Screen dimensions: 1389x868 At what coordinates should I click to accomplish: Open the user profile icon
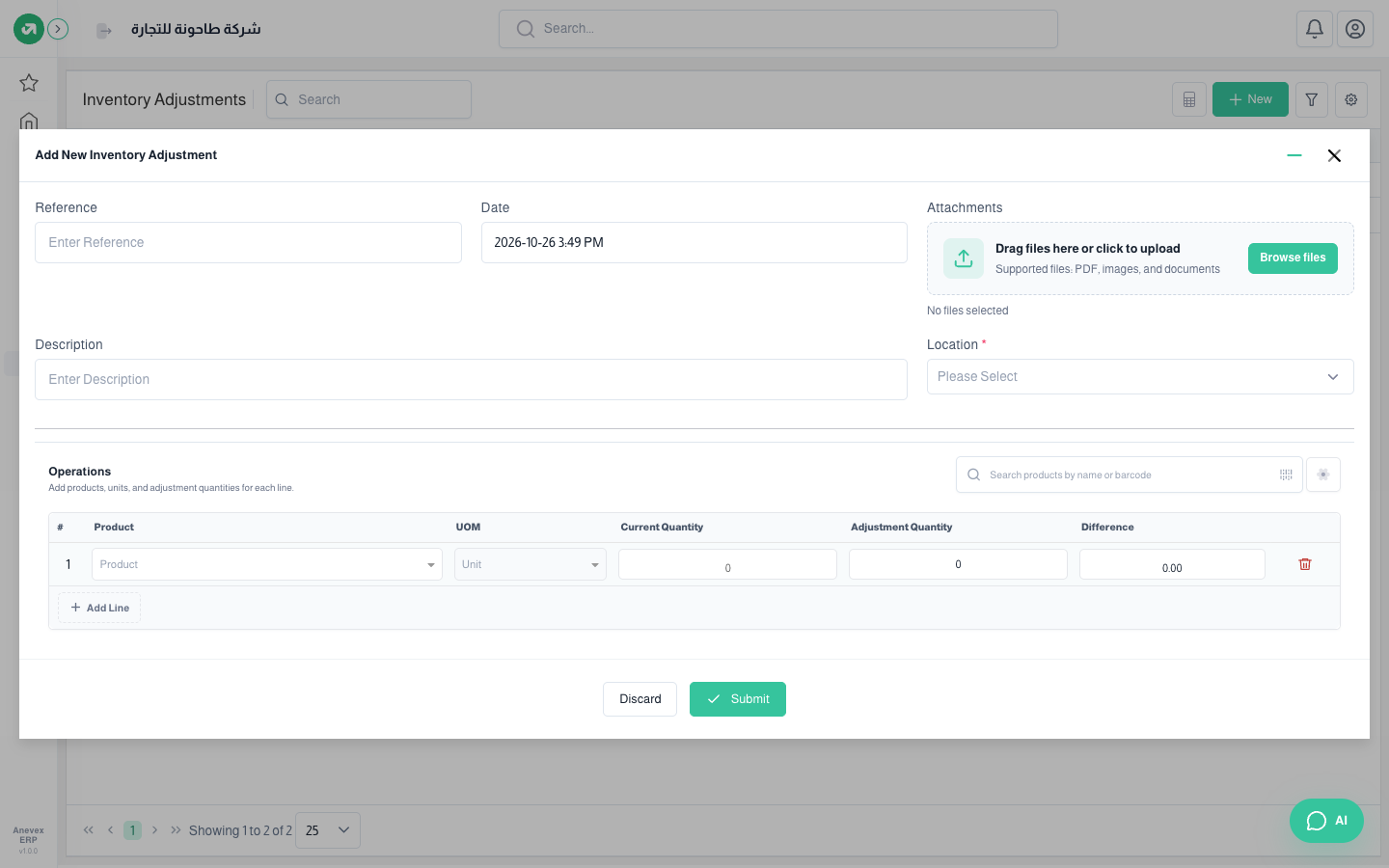pyautogui.click(x=1355, y=29)
